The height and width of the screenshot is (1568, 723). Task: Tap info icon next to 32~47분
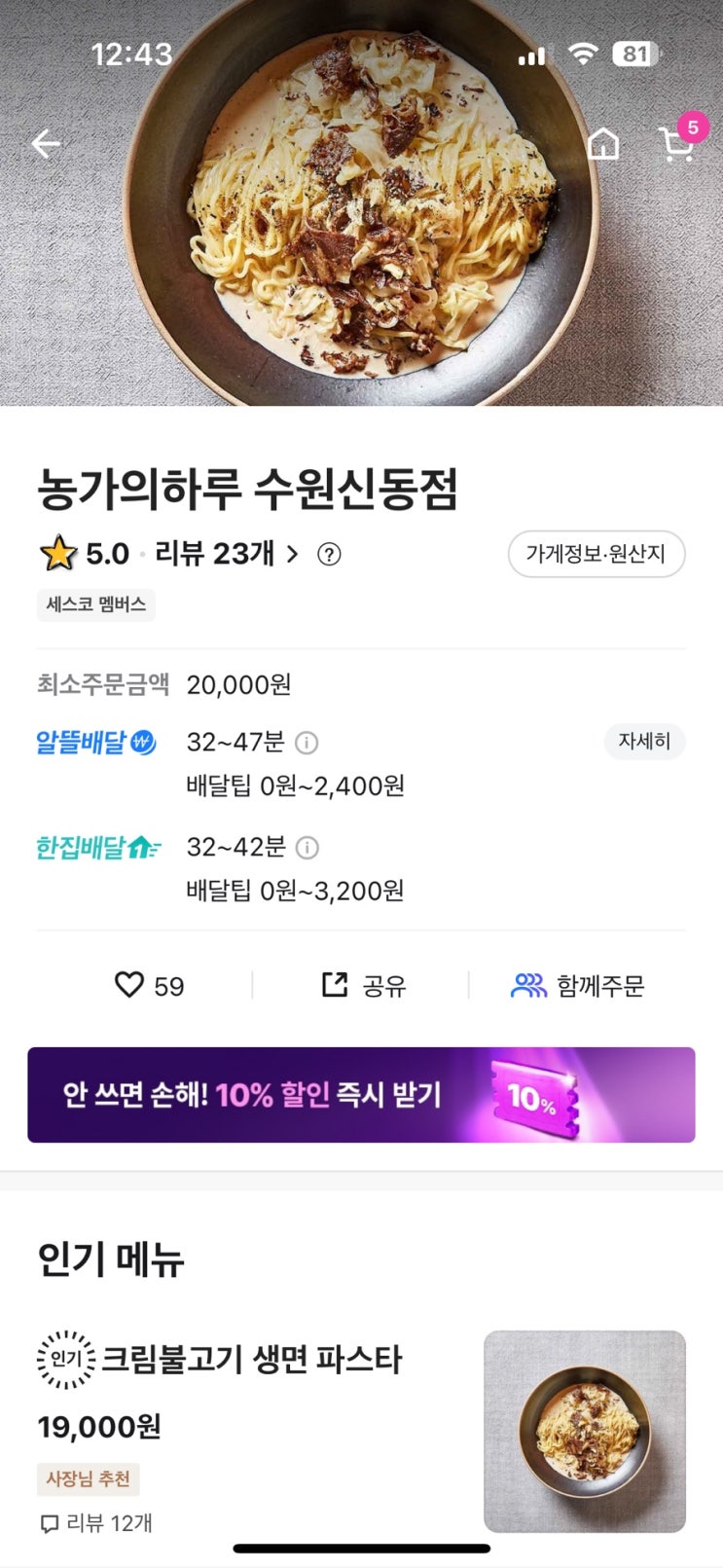[x=307, y=743]
